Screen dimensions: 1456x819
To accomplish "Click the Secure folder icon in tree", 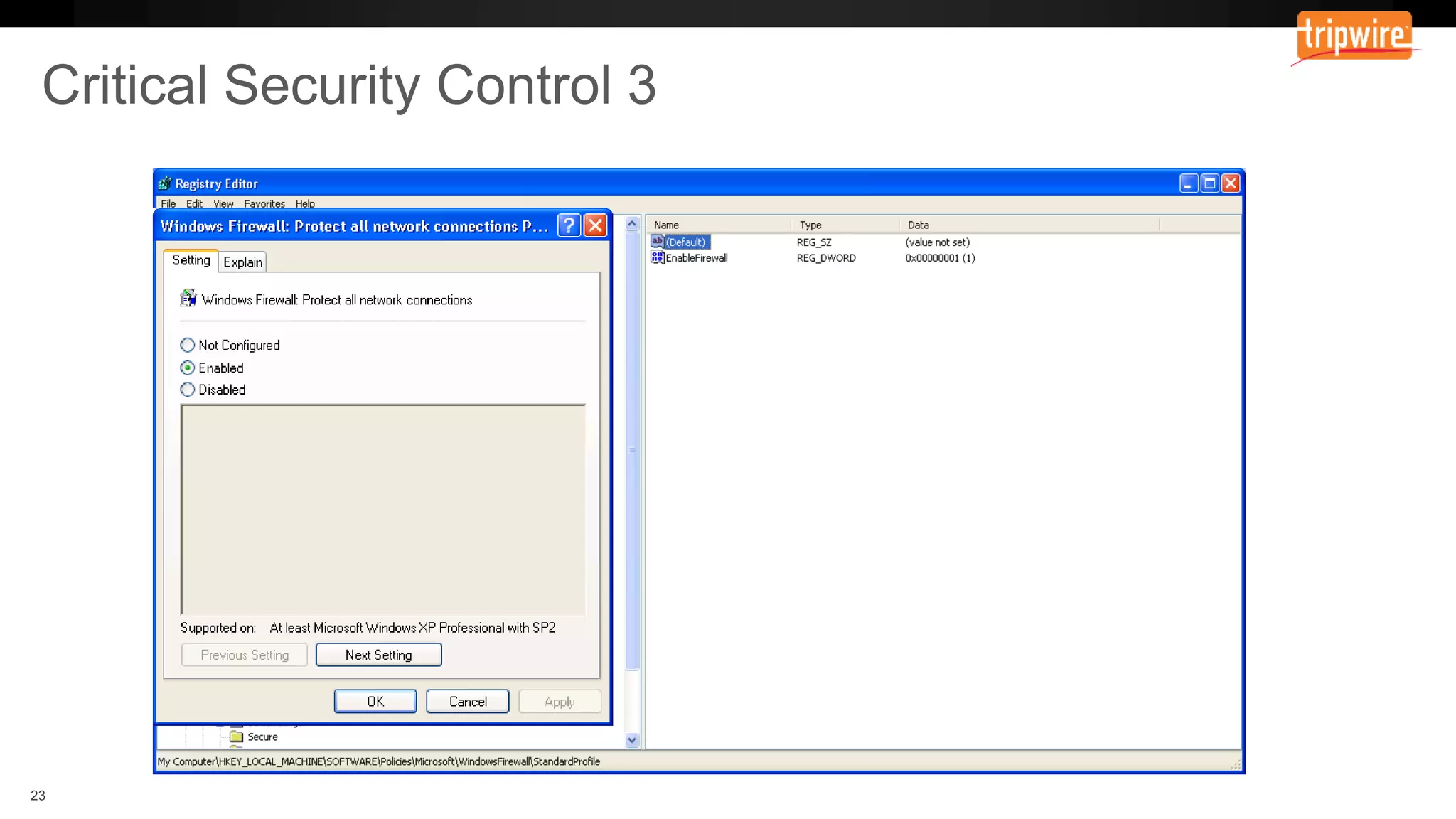I will pos(237,737).
